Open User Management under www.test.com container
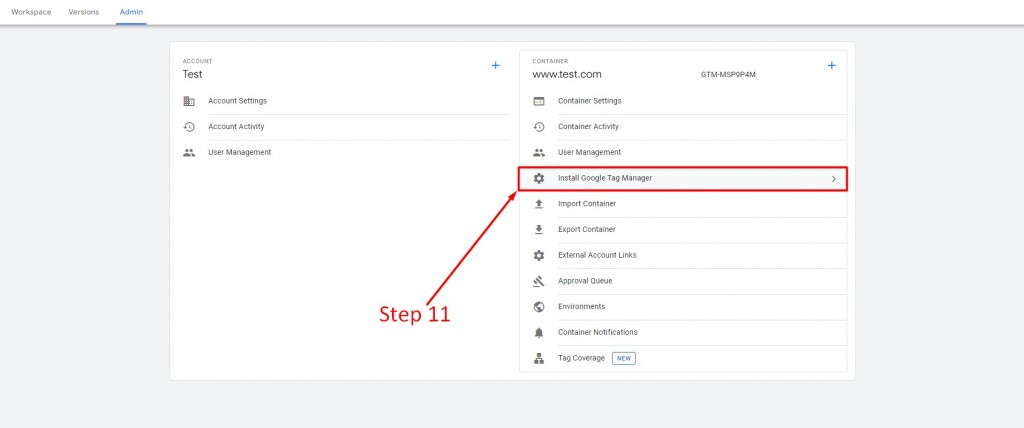1024x428 pixels. coord(589,152)
